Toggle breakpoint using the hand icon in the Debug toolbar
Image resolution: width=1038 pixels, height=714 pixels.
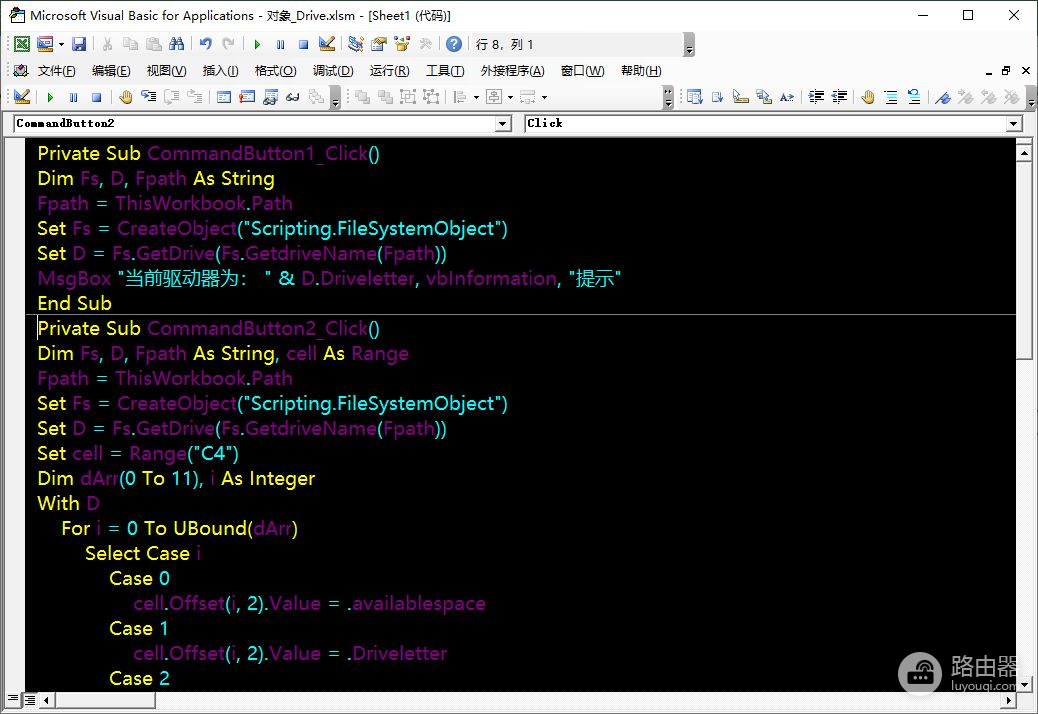click(x=126, y=97)
